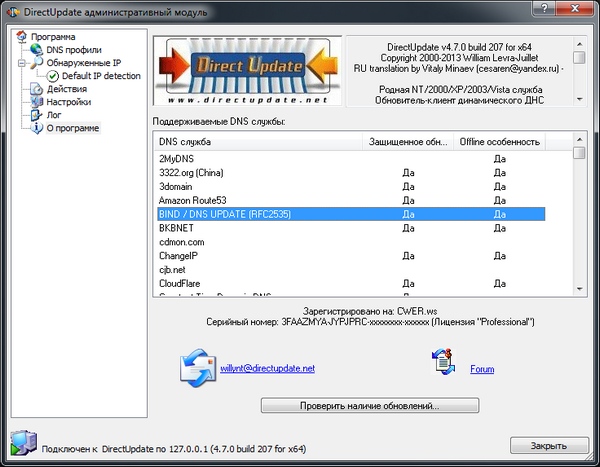Select the CloudFlare row
The height and width of the screenshot is (467, 600).
point(351,283)
